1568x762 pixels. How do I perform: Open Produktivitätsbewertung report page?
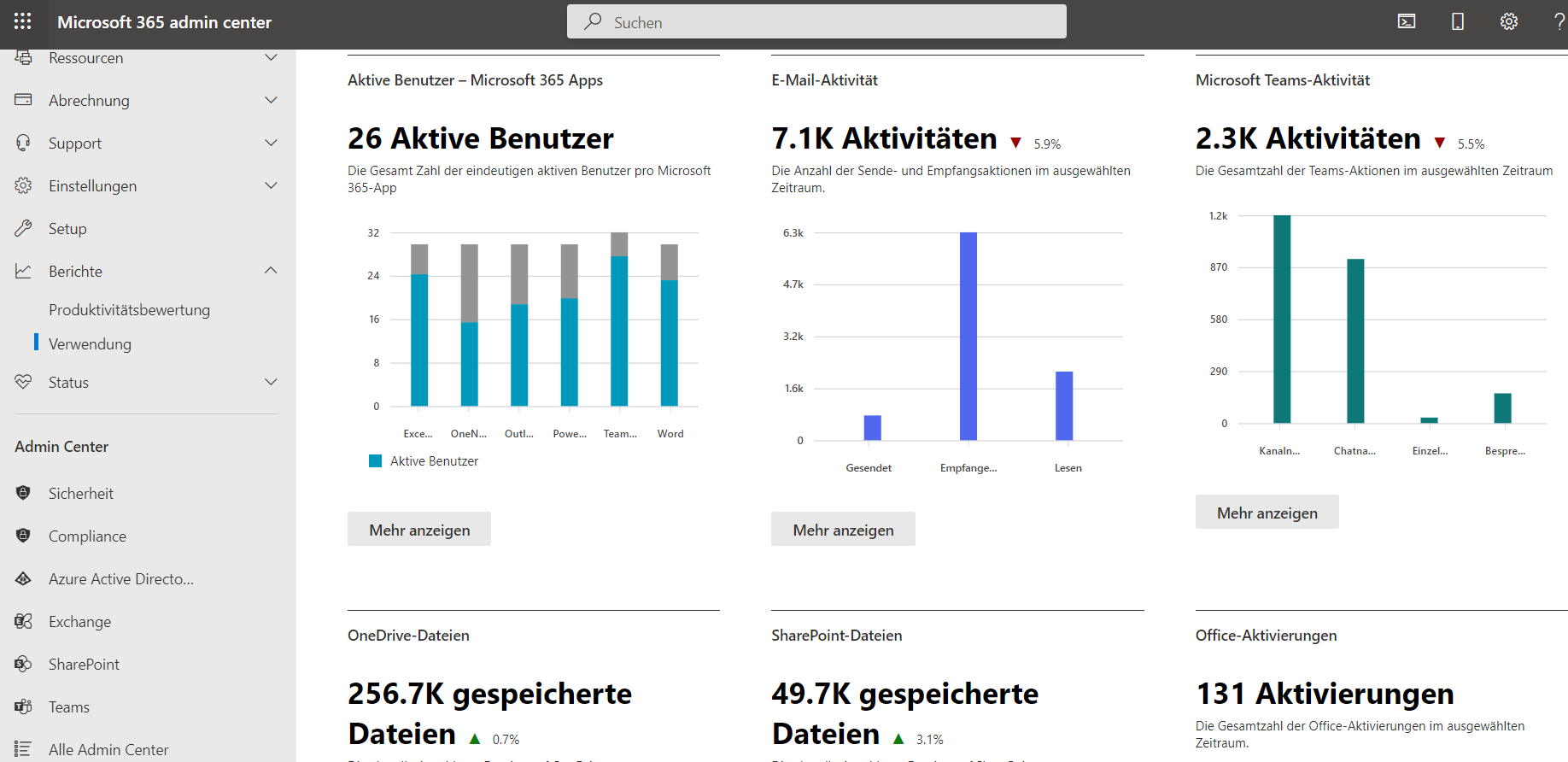pos(129,310)
